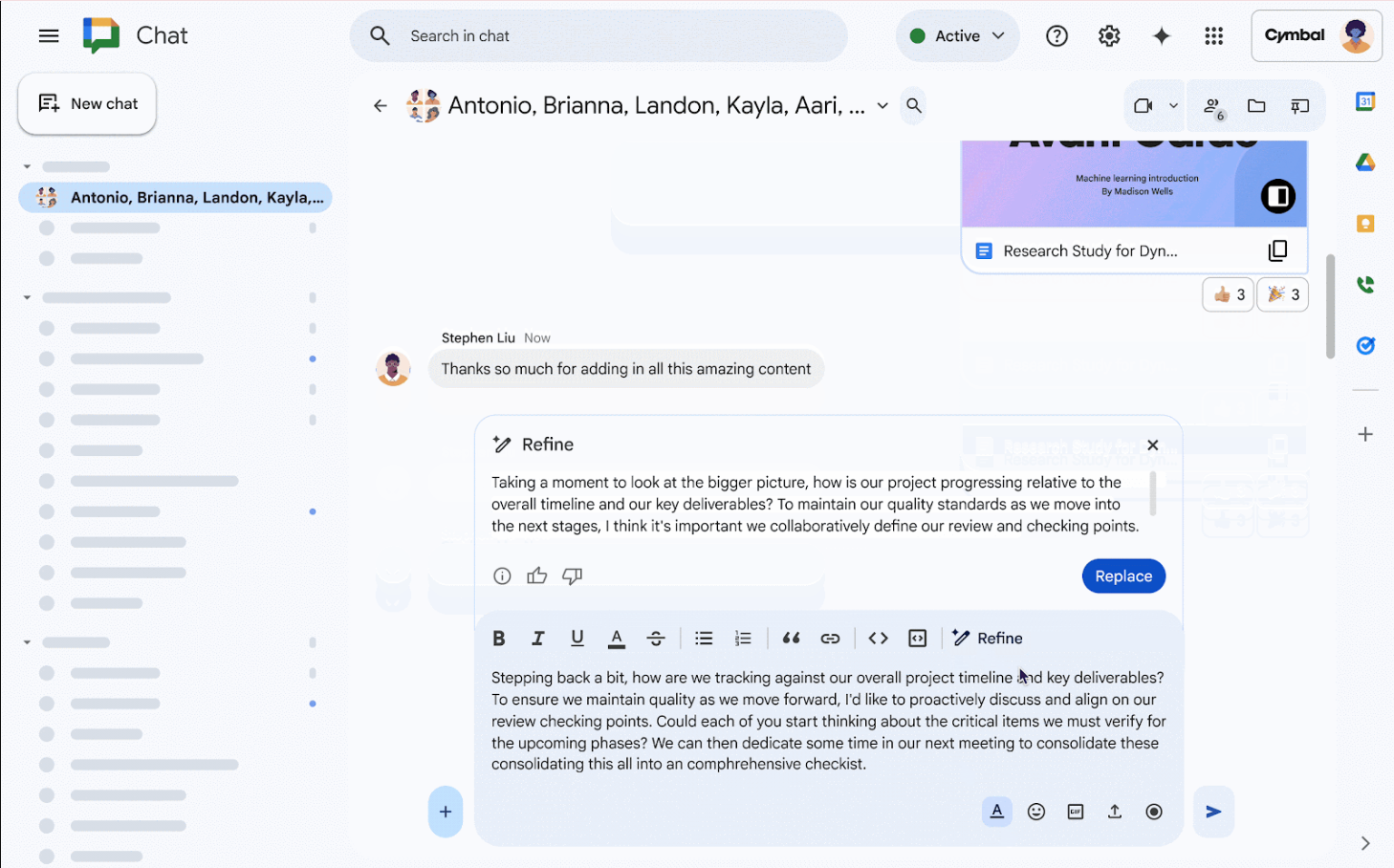
Task: Expand the conversation name chevron
Action: (882, 106)
